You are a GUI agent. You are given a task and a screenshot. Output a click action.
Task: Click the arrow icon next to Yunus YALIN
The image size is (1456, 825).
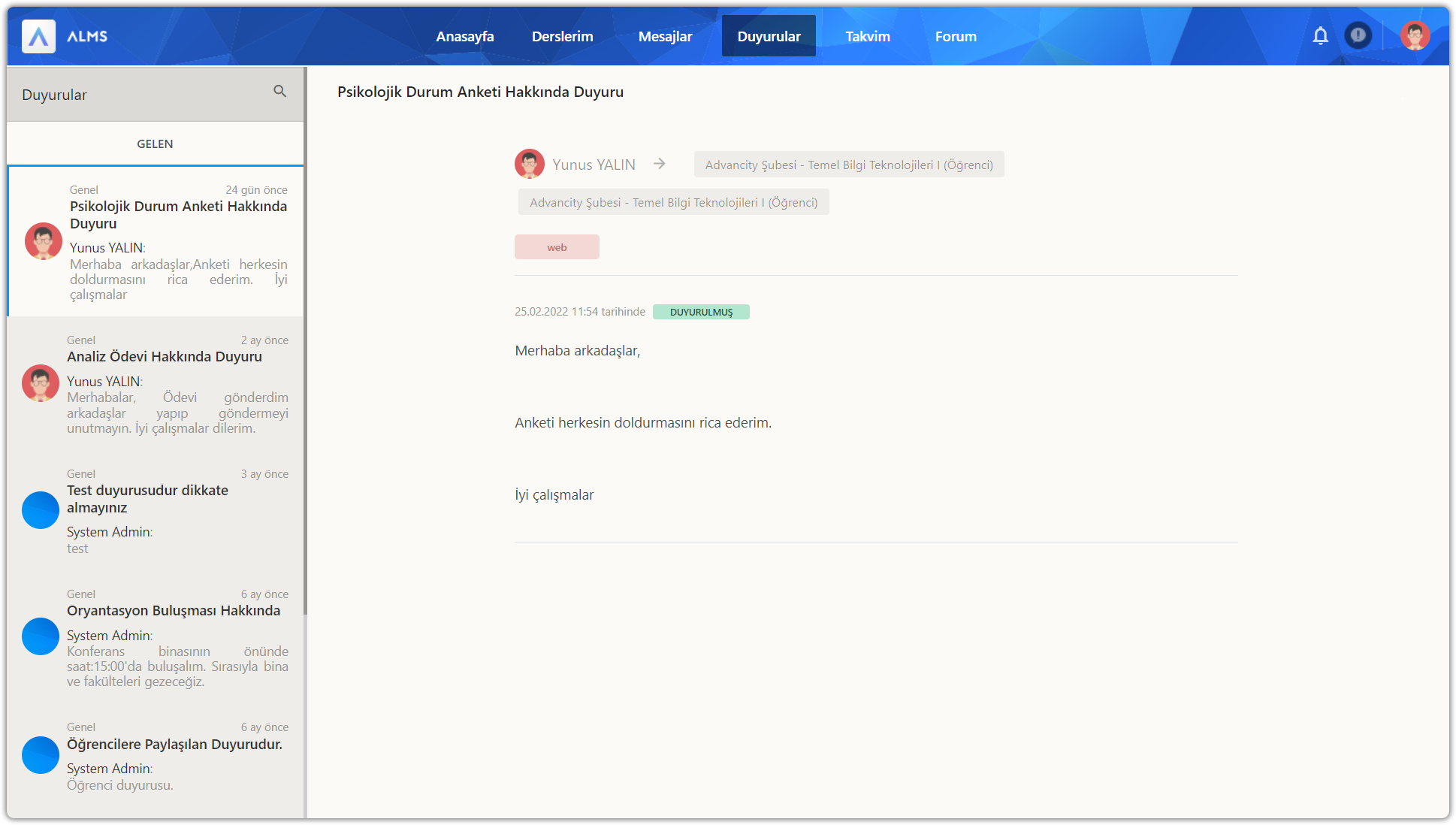659,164
